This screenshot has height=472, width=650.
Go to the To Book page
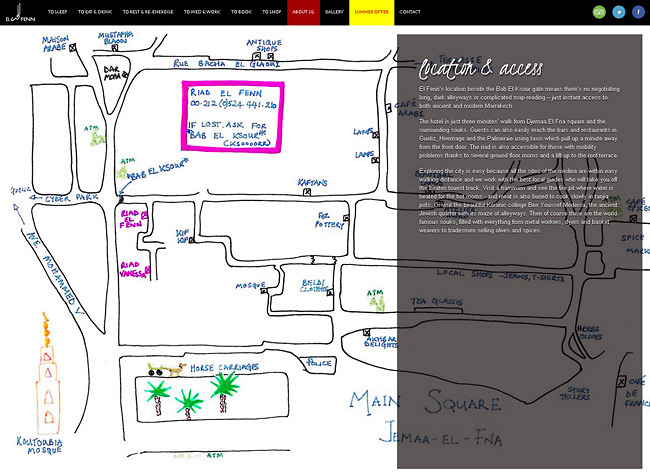tap(241, 12)
